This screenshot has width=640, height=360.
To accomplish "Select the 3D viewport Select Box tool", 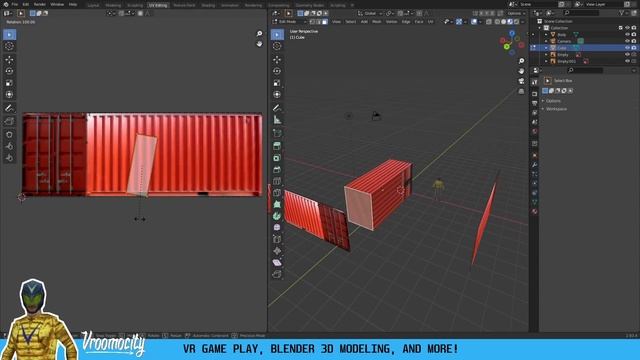I will point(277,35).
